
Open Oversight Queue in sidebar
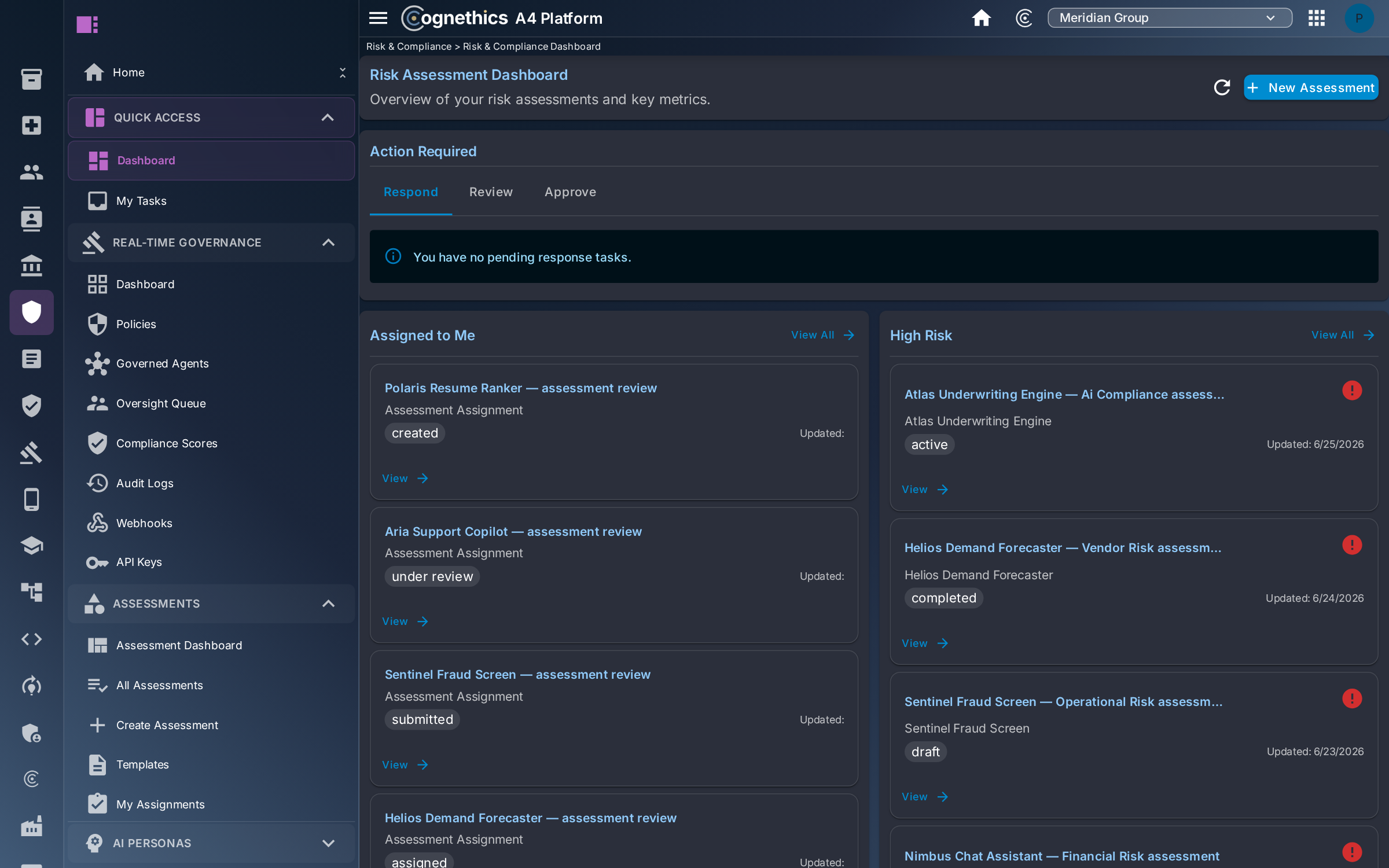pos(211,403)
